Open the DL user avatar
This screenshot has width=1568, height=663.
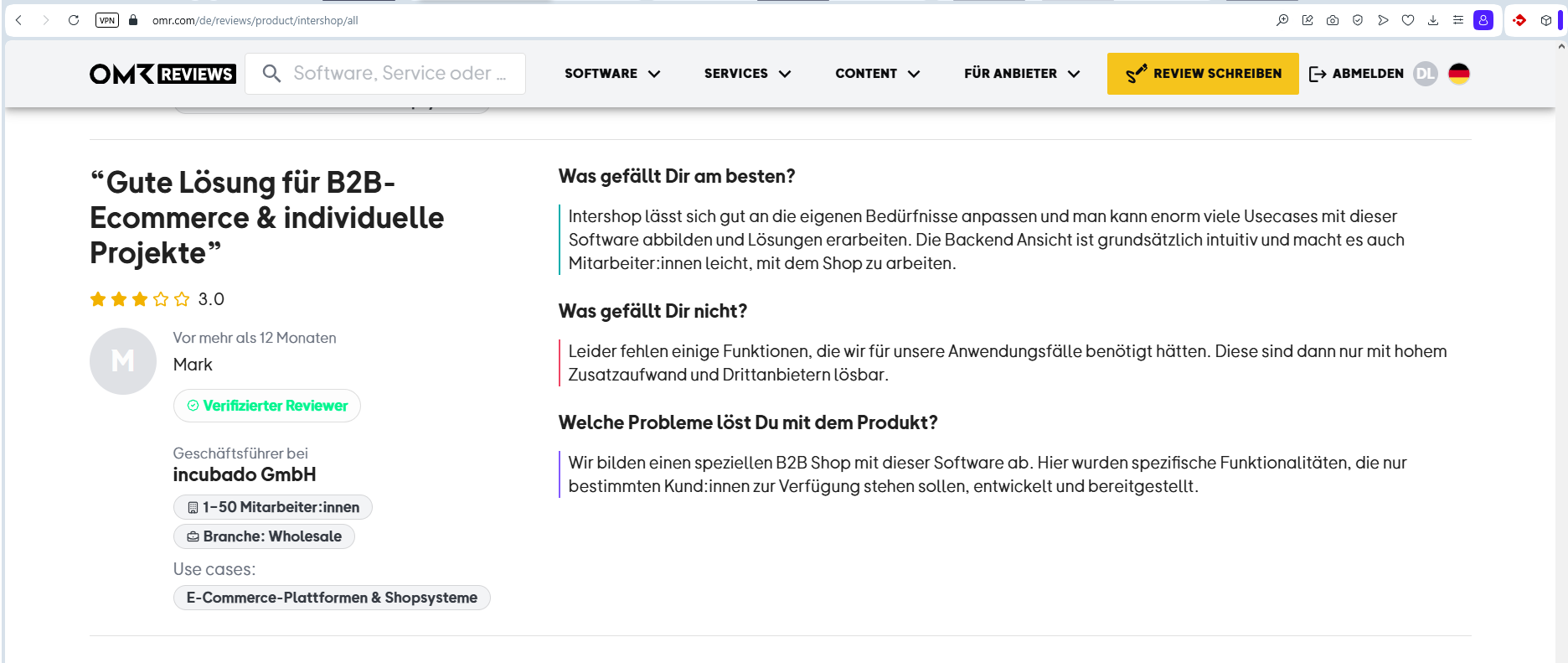tap(1425, 74)
